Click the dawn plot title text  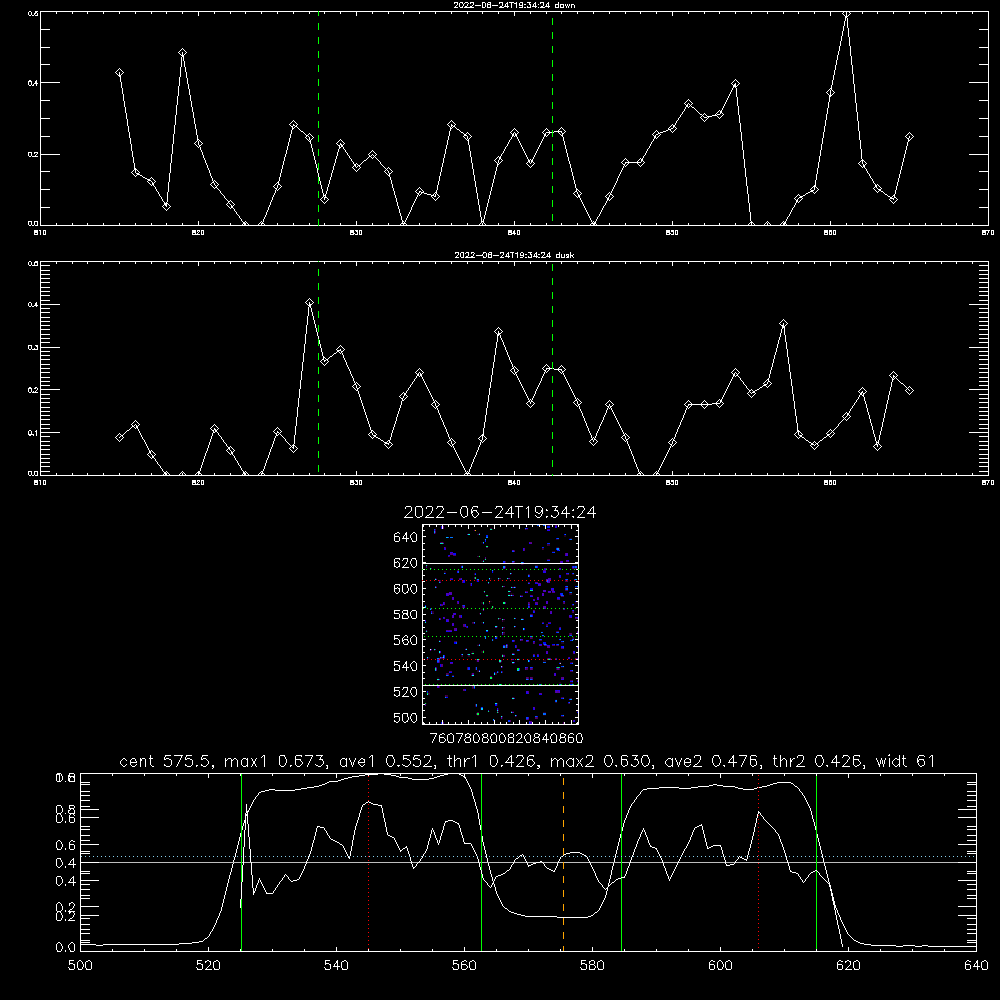(514, 5)
